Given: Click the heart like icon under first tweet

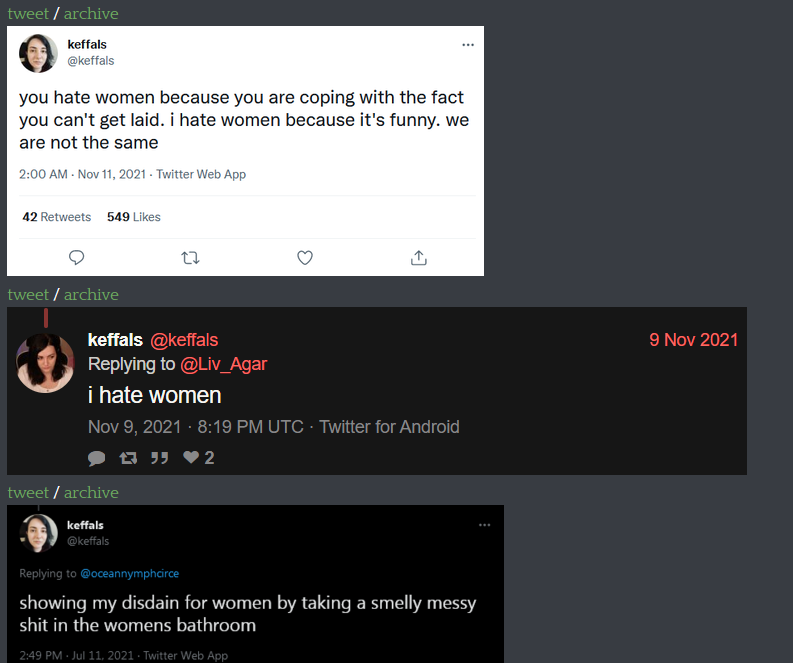Looking at the screenshot, I should pyautogui.click(x=305, y=258).
